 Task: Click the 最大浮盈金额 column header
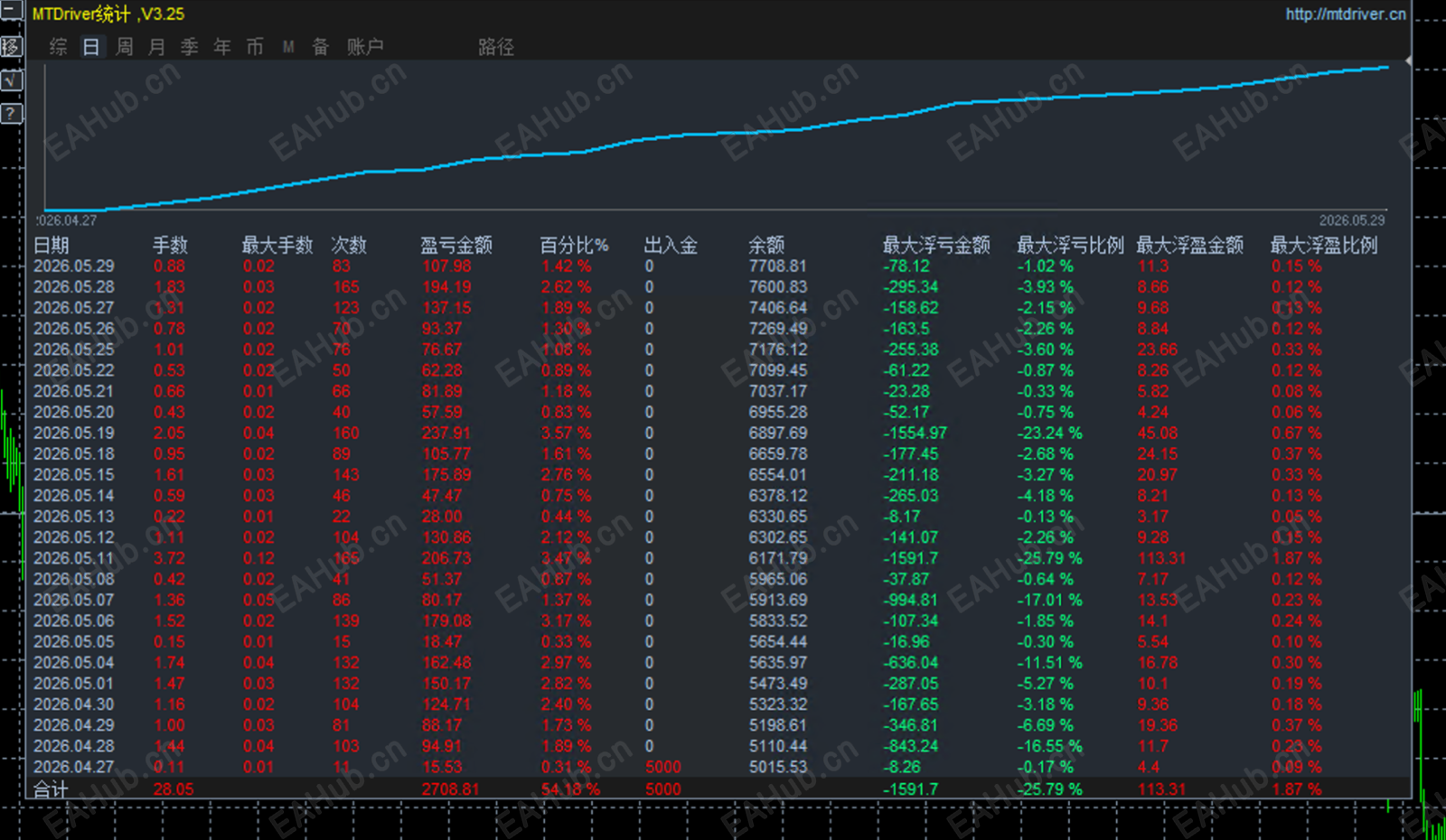point(1190,245)
